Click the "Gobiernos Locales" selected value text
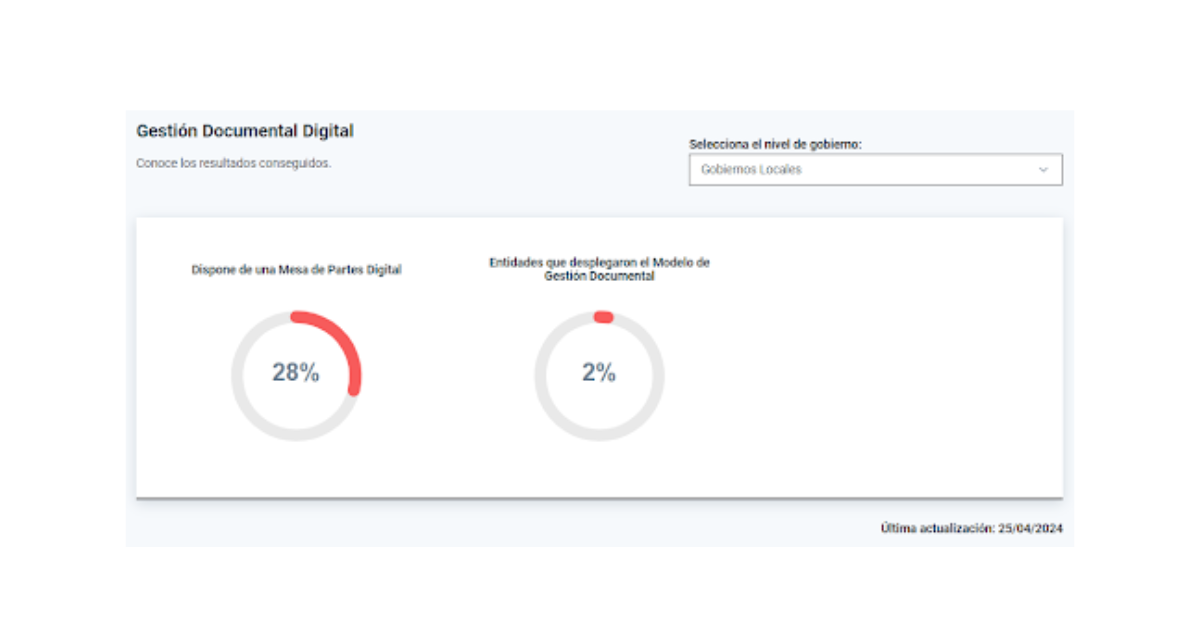 (x=751, y=170)
